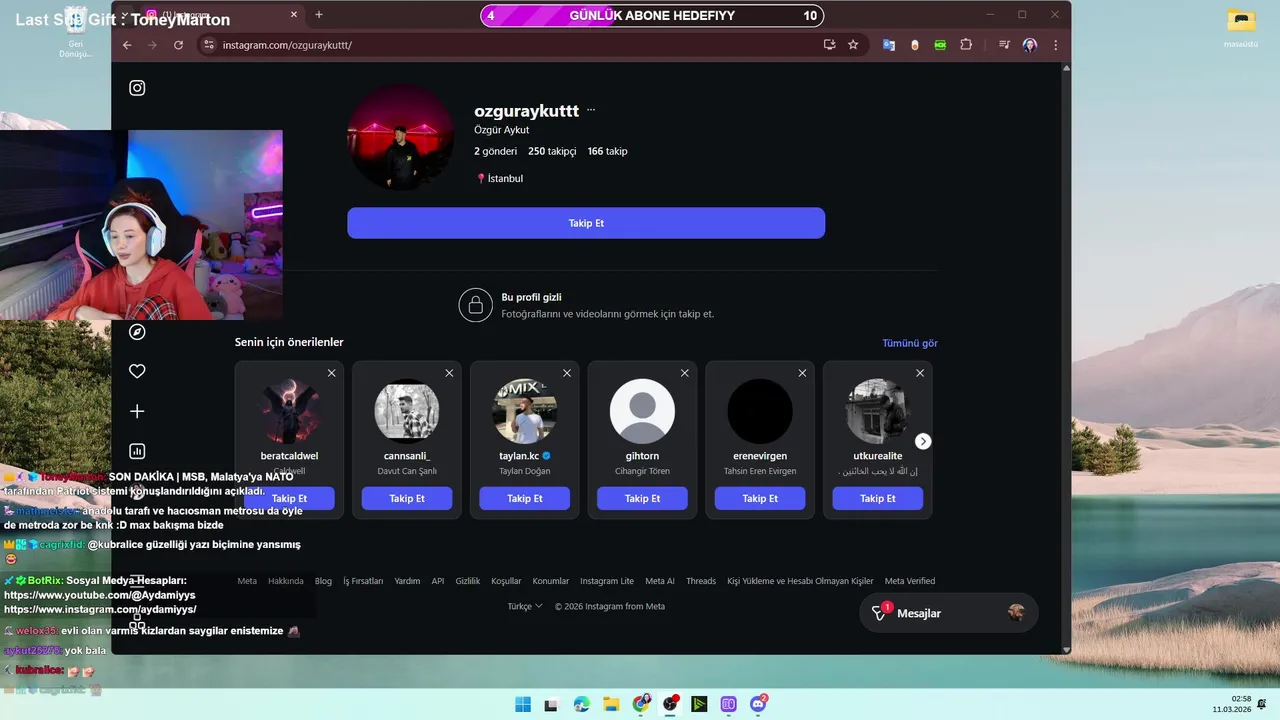This screenshot has height=720, width=1280.
Task: Follow utkurealite via Takip Et
Action: point(878,498)
